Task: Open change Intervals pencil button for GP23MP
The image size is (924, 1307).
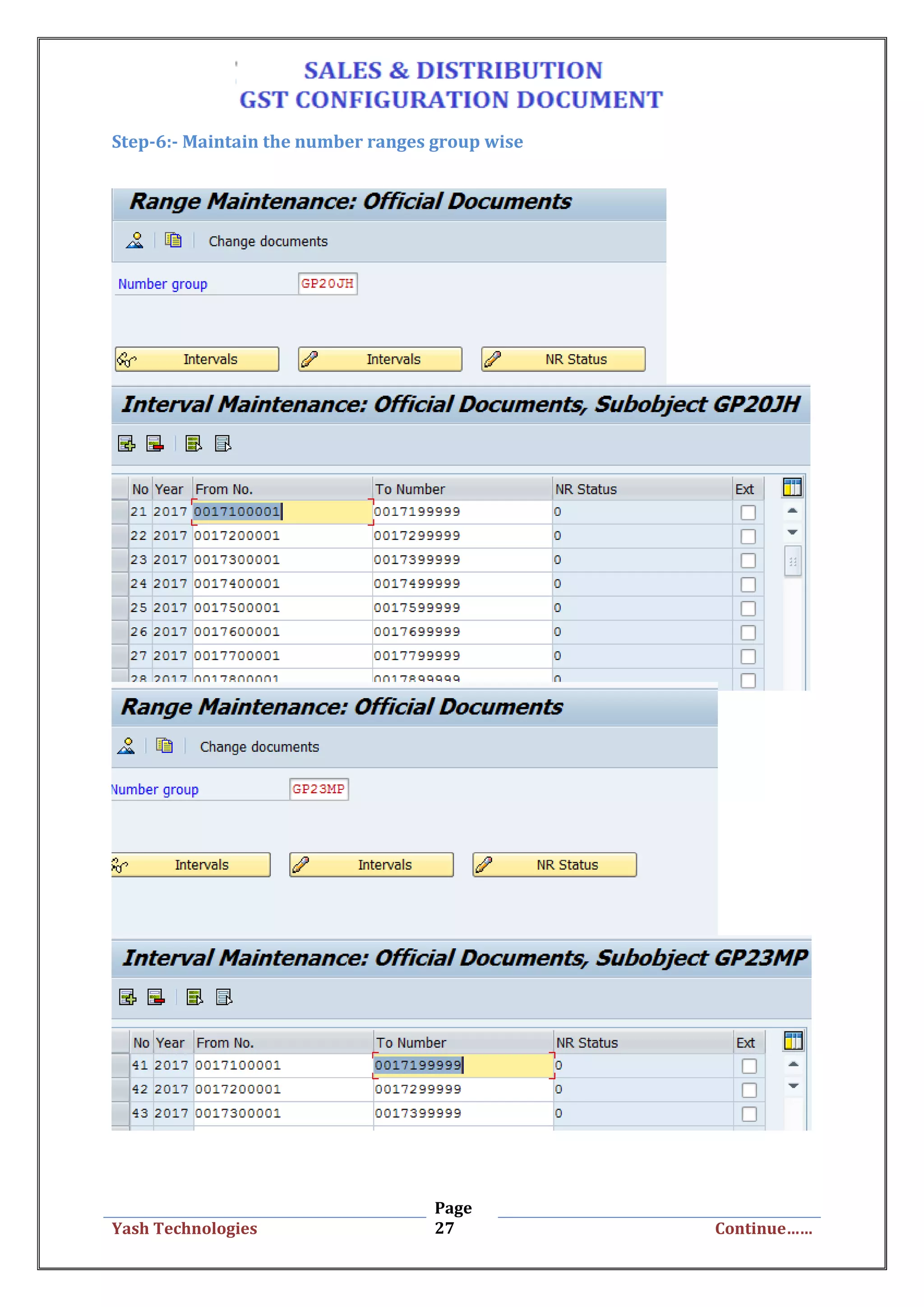Action: 371,865
